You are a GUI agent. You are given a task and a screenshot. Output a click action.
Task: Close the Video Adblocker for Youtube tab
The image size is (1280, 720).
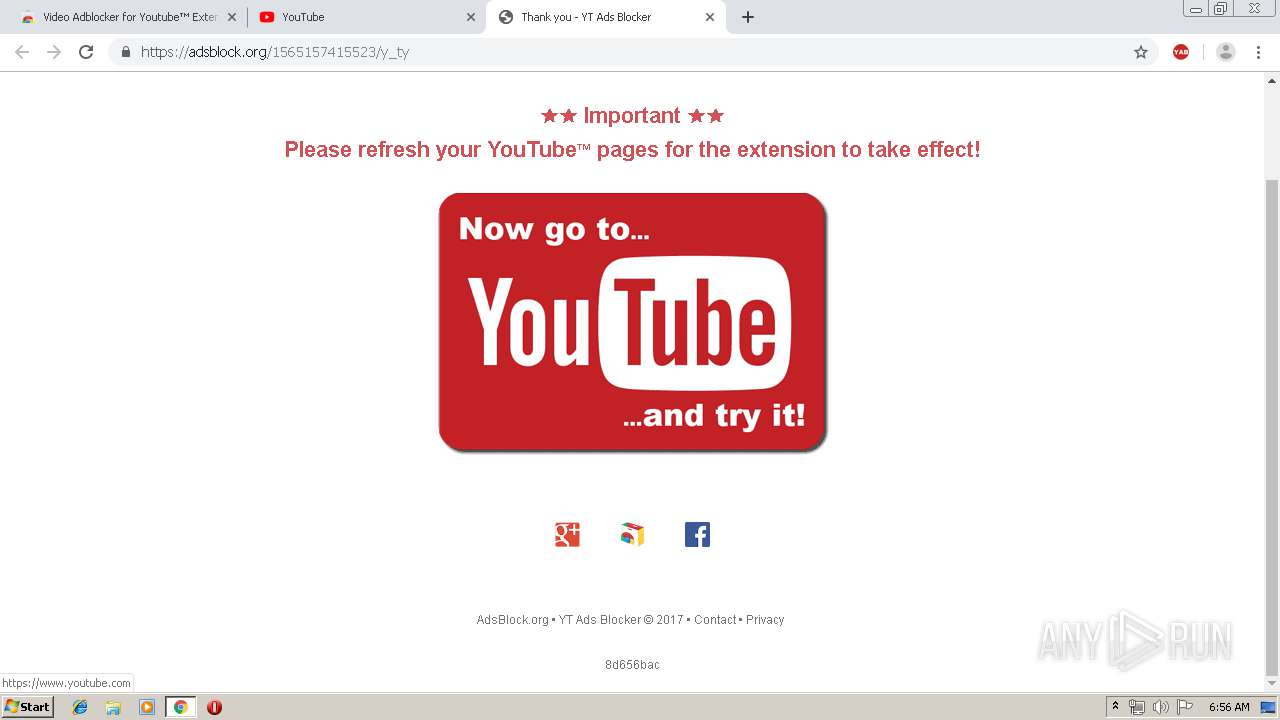[232, 17]
